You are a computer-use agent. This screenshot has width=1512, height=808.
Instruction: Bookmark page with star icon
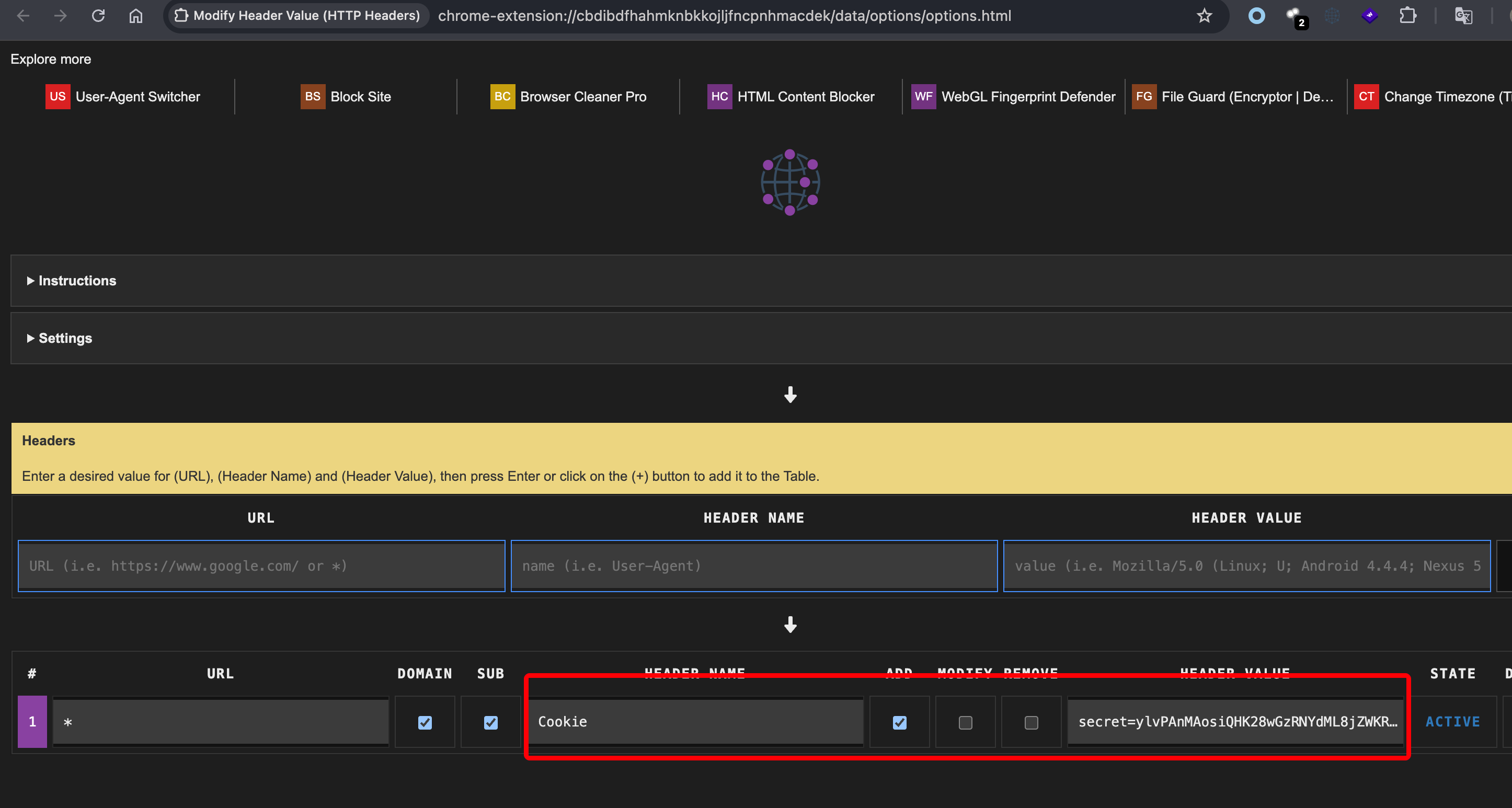point(1204,16)
